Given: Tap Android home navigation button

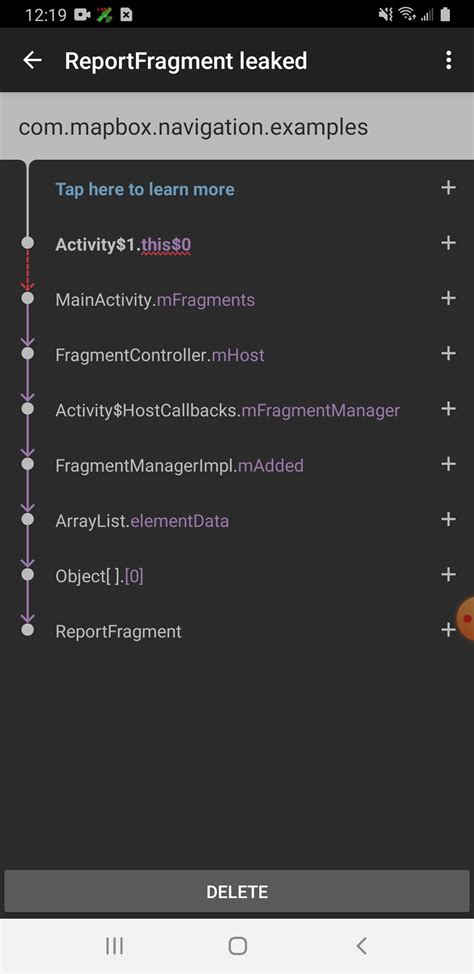Looking at the screenshot, I should tap(237, 946).
